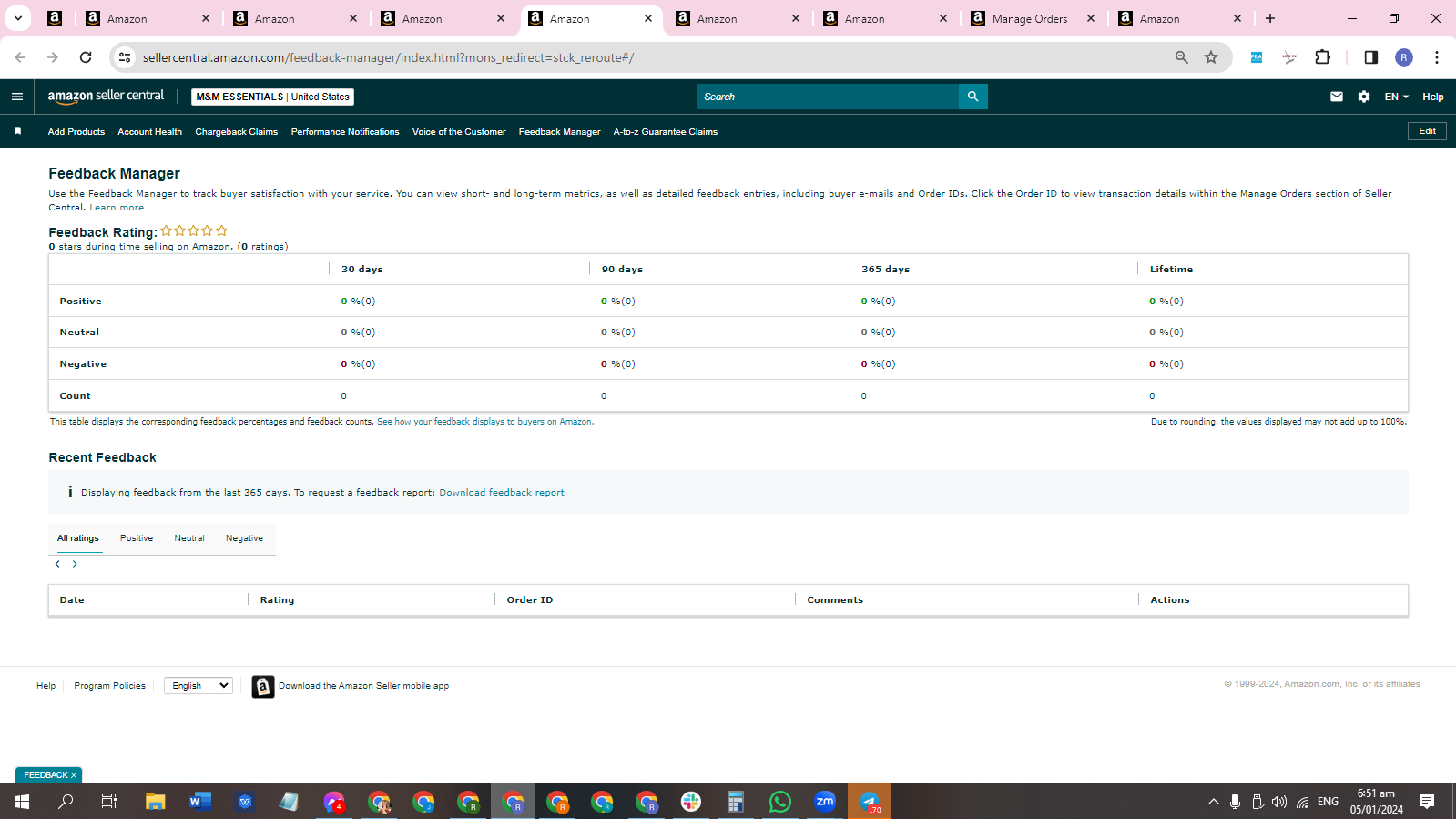The width and height of the screenshot is (1456, 819).
Task: Open the Windows Start menu
Action: pos(22,802)
